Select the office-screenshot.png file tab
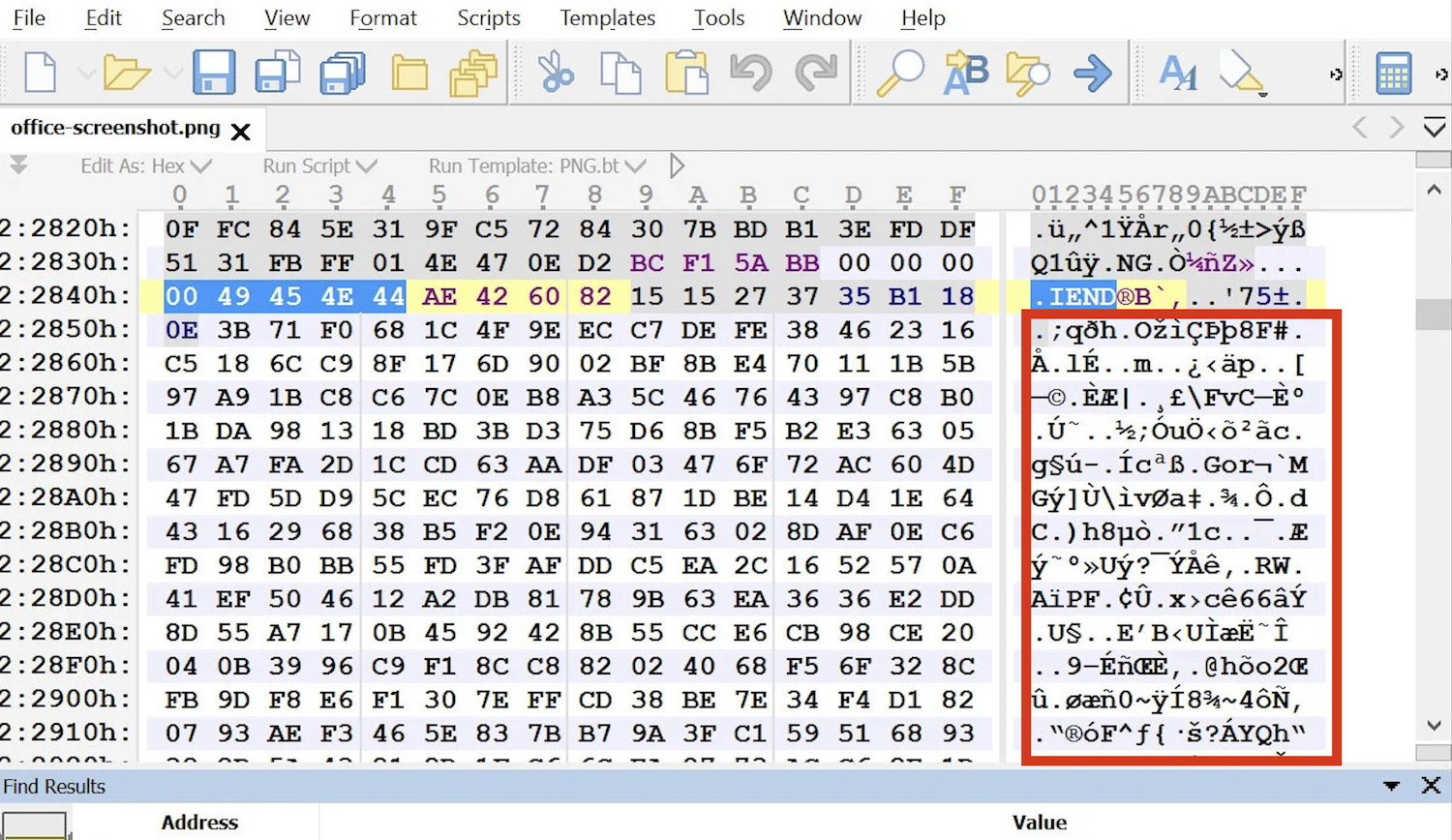 pos(115,128)
